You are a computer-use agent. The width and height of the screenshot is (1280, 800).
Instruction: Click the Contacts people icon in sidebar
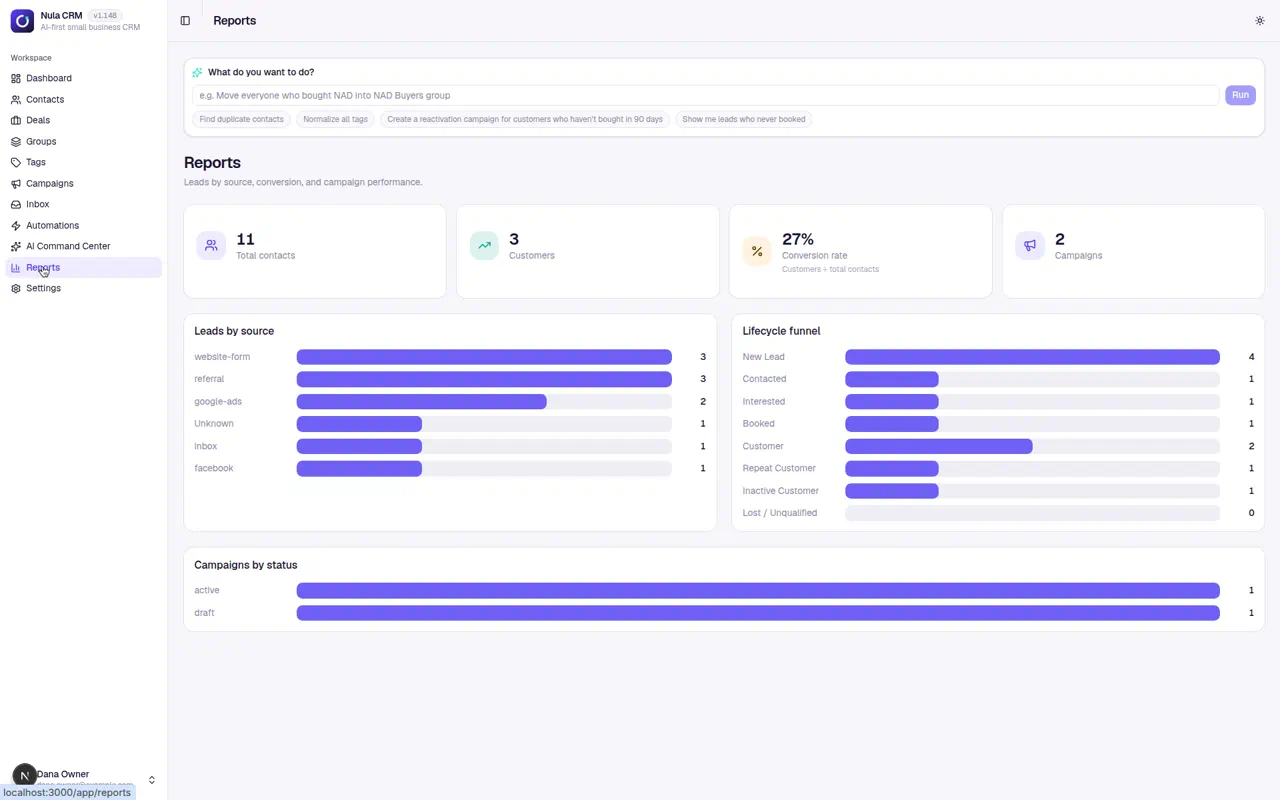(x=16, y=100)
